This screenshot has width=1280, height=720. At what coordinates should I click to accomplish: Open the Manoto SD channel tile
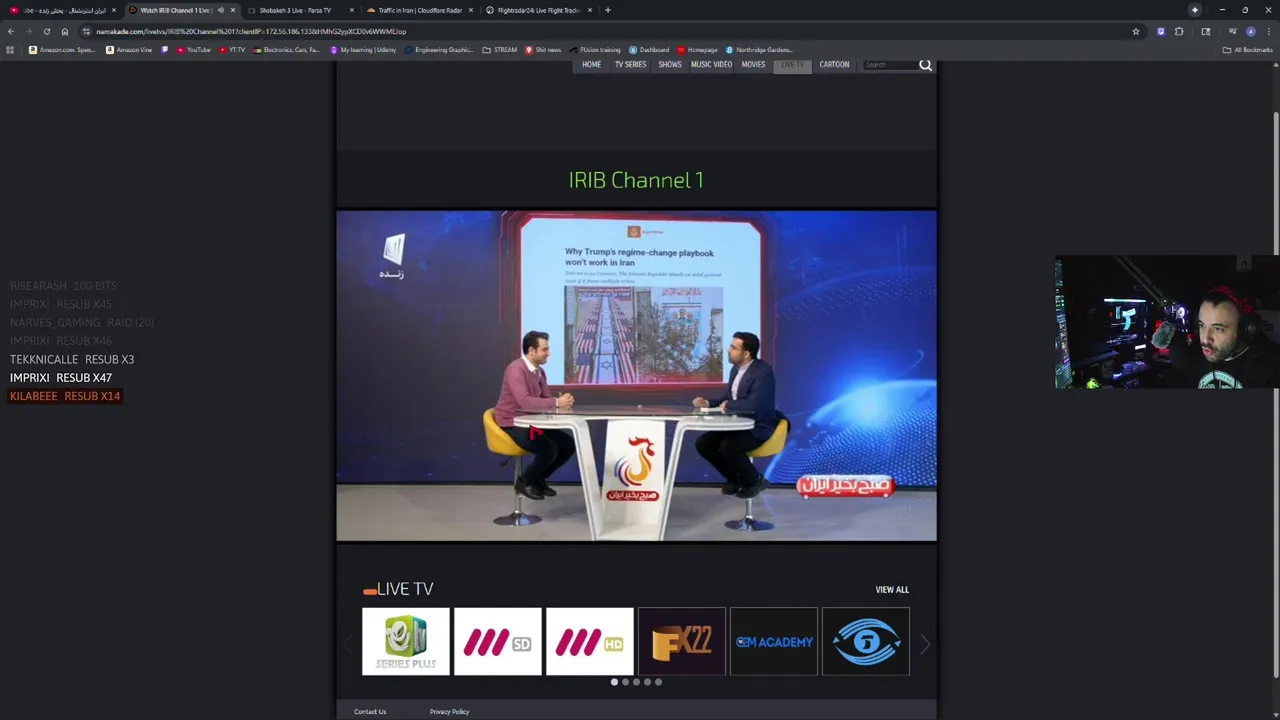498,641
